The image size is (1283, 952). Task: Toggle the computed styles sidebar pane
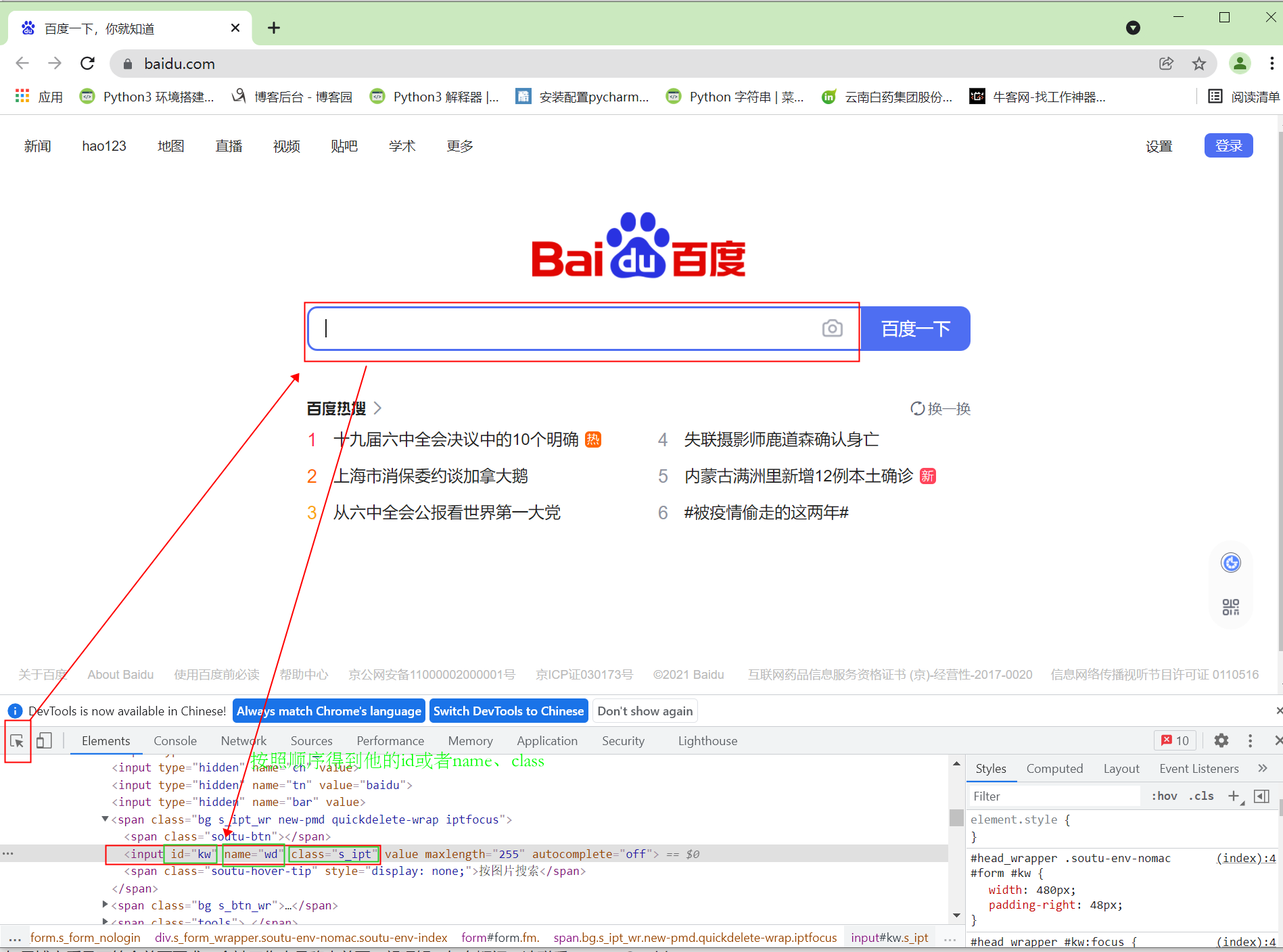coord(1262,796)
